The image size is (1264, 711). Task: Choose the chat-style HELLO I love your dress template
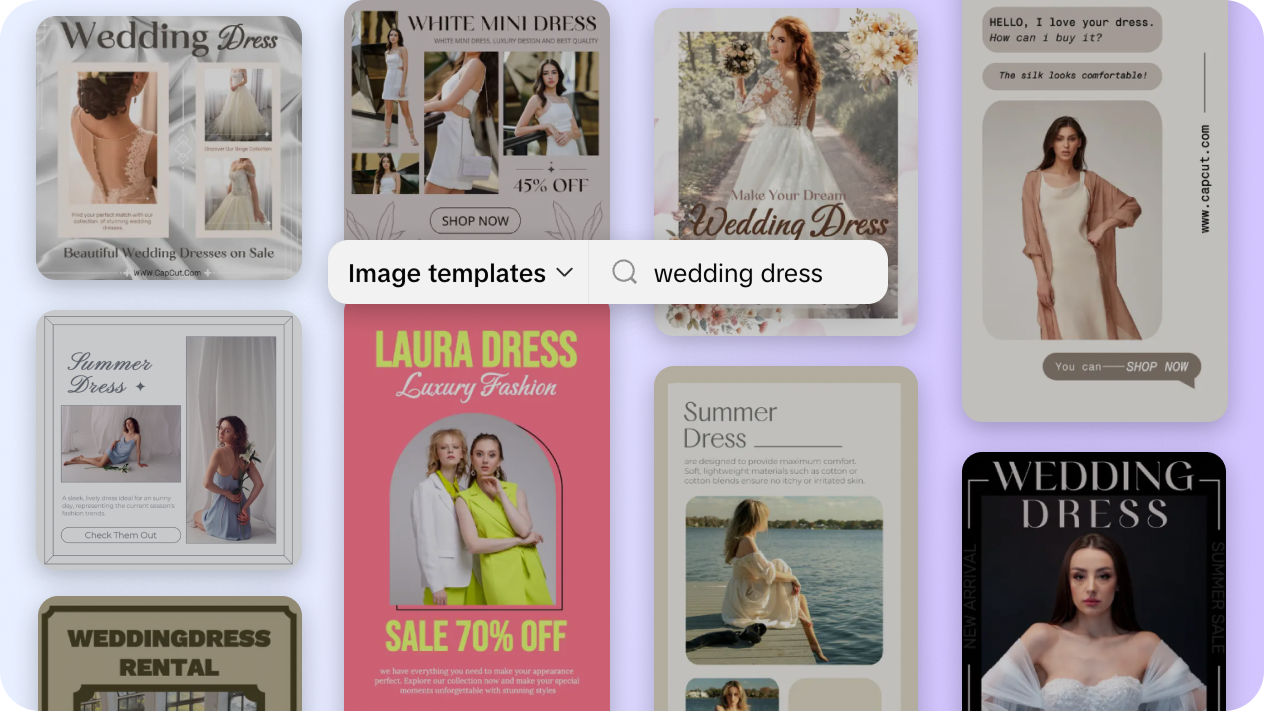[1094, 210]
